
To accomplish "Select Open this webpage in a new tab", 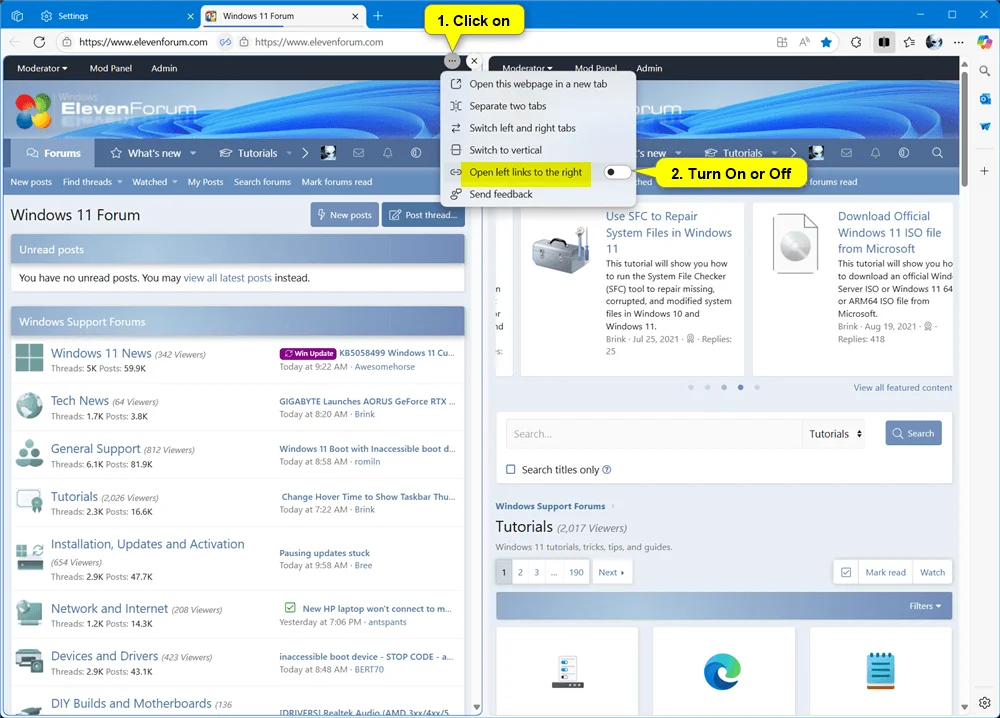I will pos(538,84).
